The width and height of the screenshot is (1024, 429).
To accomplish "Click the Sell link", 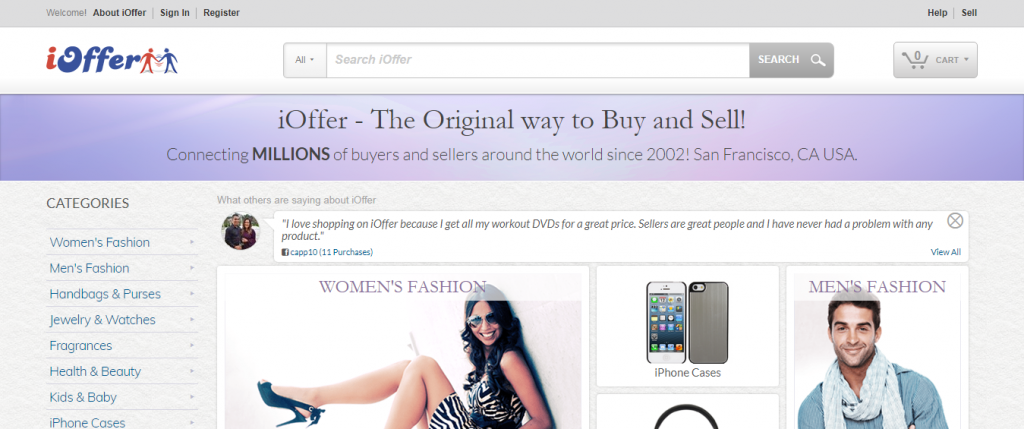I will 969,13.
